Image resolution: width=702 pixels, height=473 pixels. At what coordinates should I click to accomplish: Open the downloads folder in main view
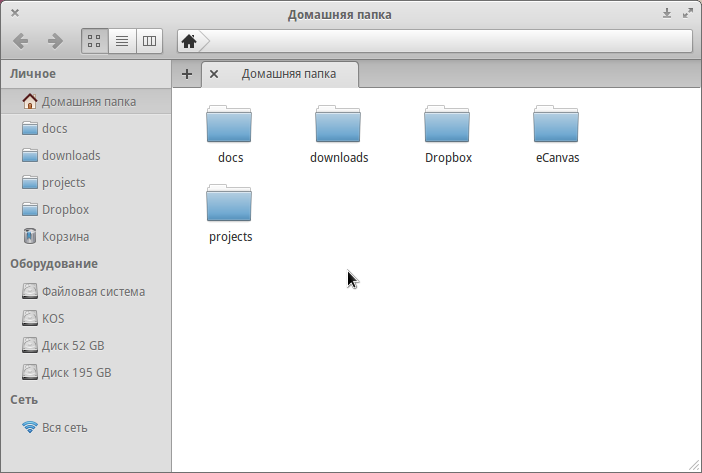click(x=338, y=125)
